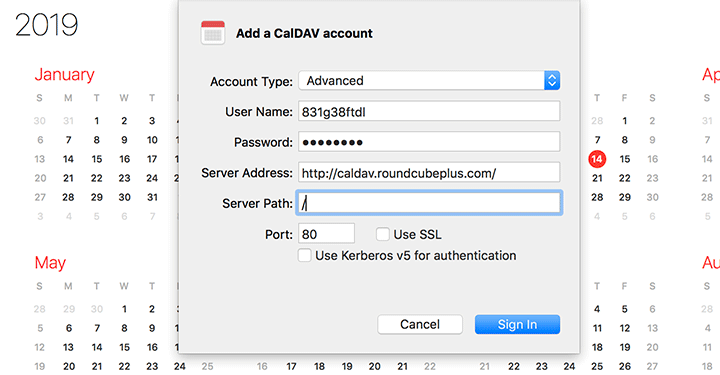Click the calendar icon beside Add a CalDAV account
The height and width of the screenshot is (375, 720).
(213, 33)
